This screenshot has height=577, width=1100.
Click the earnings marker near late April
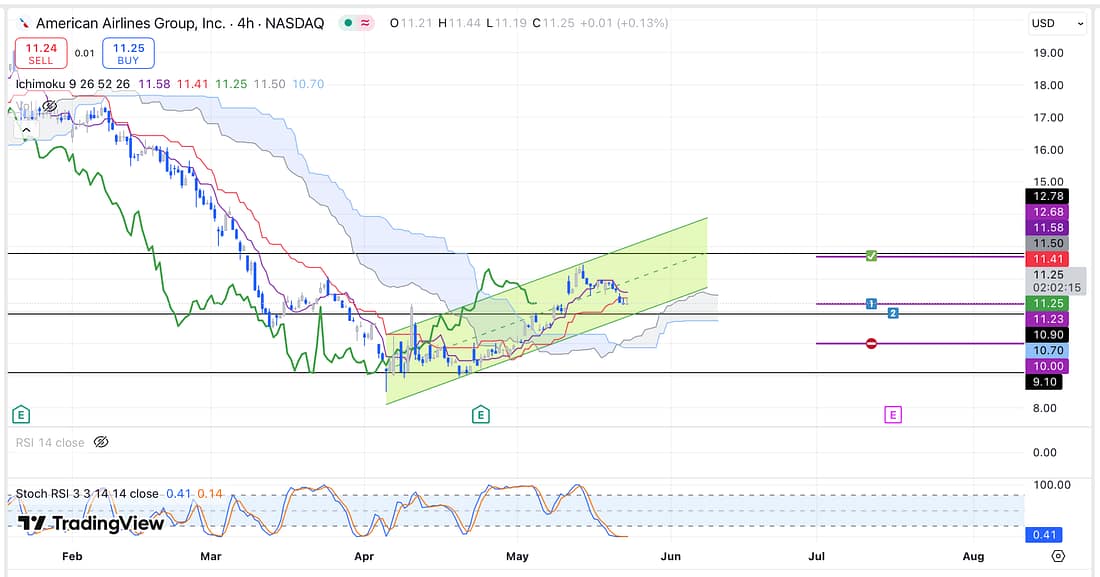(x=481, y=413)
